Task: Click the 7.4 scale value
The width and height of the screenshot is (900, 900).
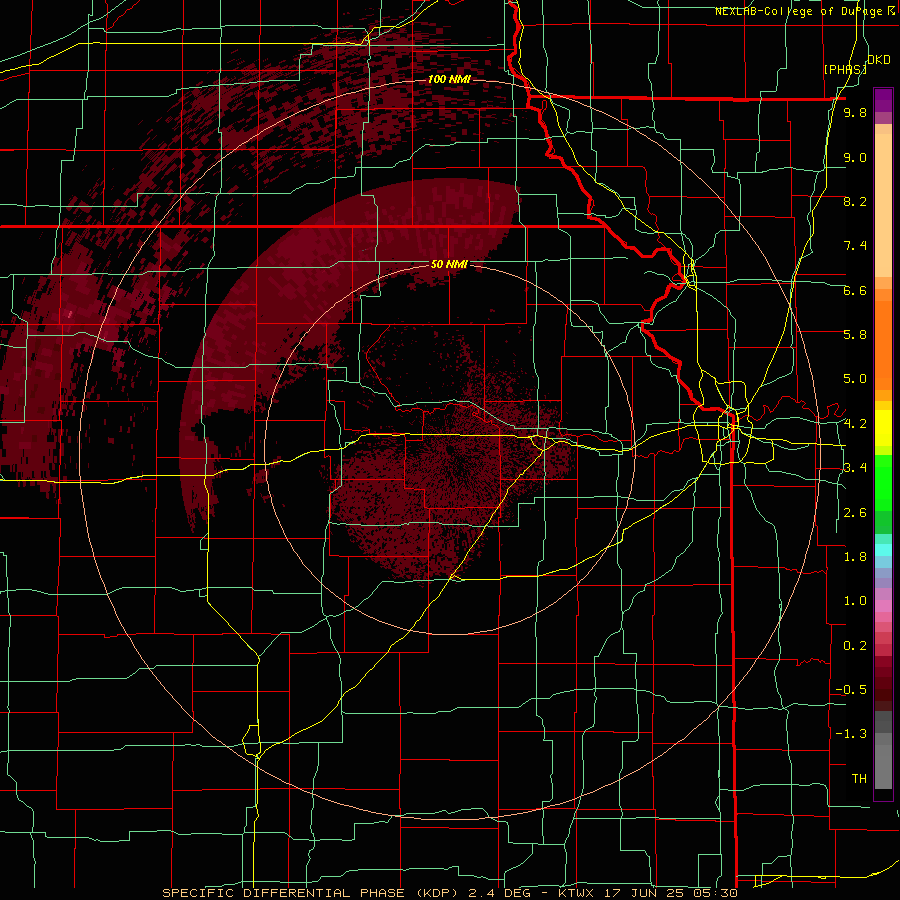Action: click(855, 246)
